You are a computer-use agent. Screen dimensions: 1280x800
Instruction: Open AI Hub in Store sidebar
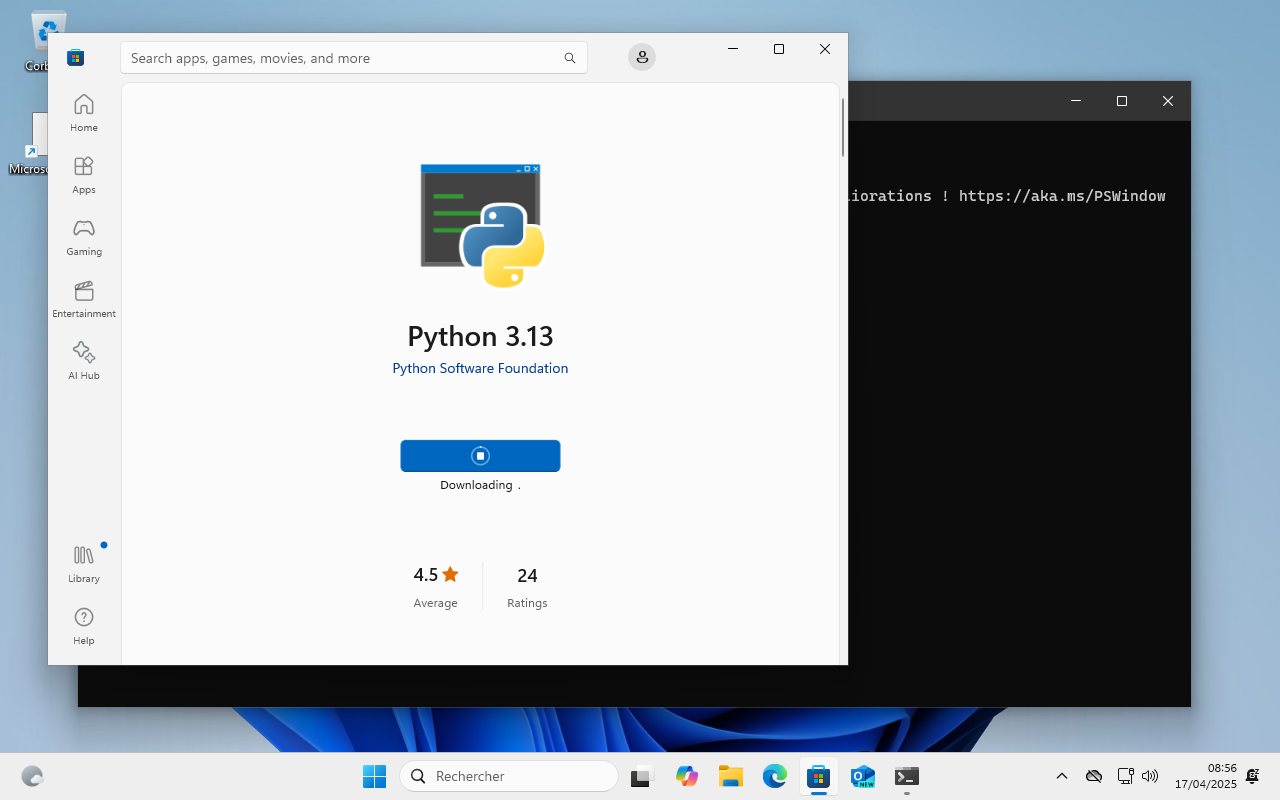[x=84, y=360]
